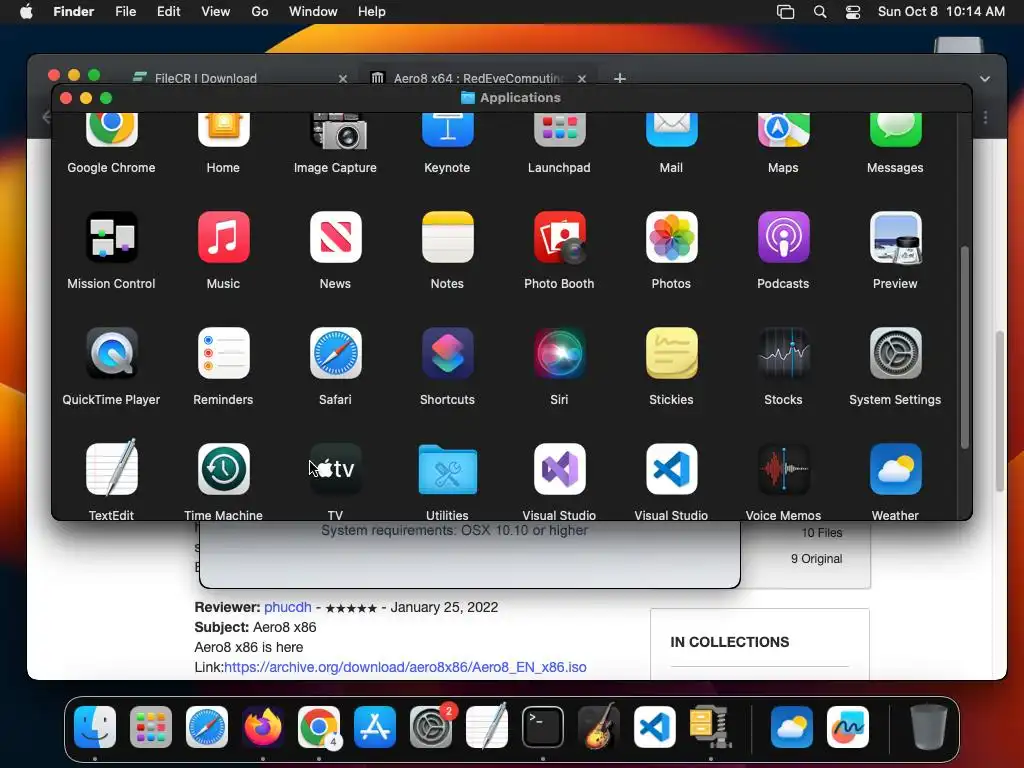Image resolution: width=1024 pixels, height=768 pixels.
Task: Select the Notes app icon
Action: coord(447,237)
